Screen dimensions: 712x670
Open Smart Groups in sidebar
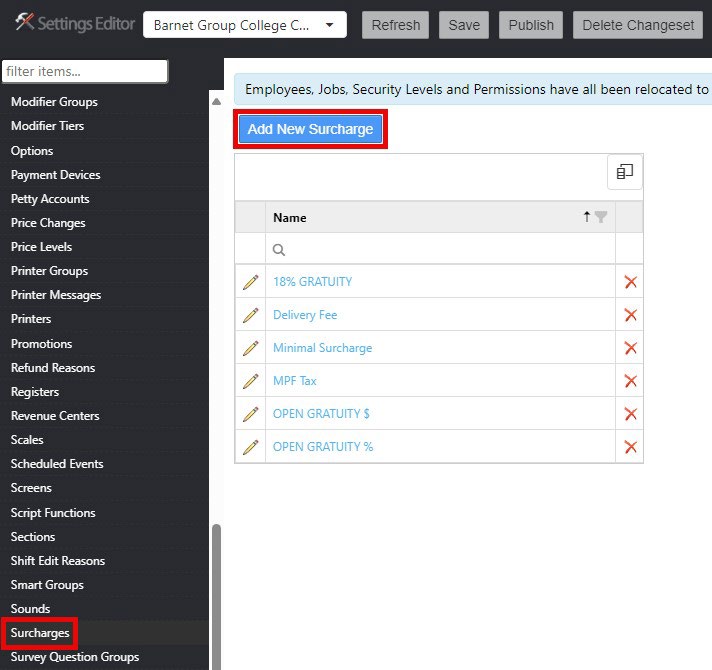[47, 585]
